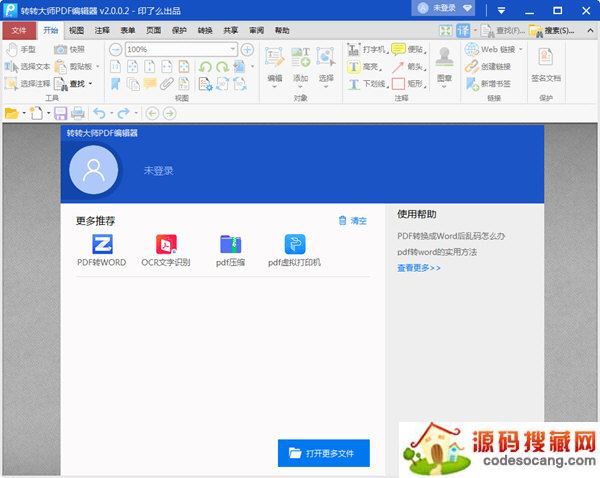The image size is (600, 478).
Task: Launch the pdf虚拟打印机 recommended tool
Action: [294, 251]
